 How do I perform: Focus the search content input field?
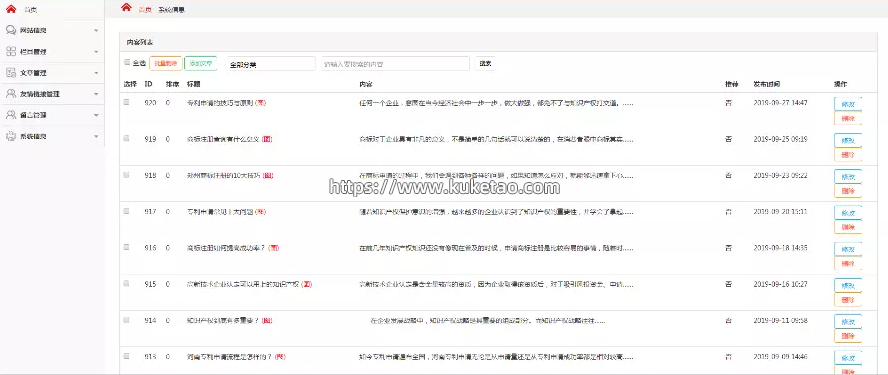[x=395, y=64]
